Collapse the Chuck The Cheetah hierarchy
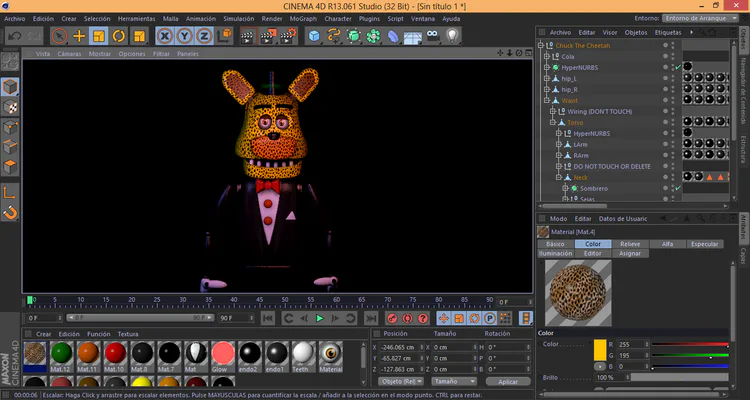 541,45
